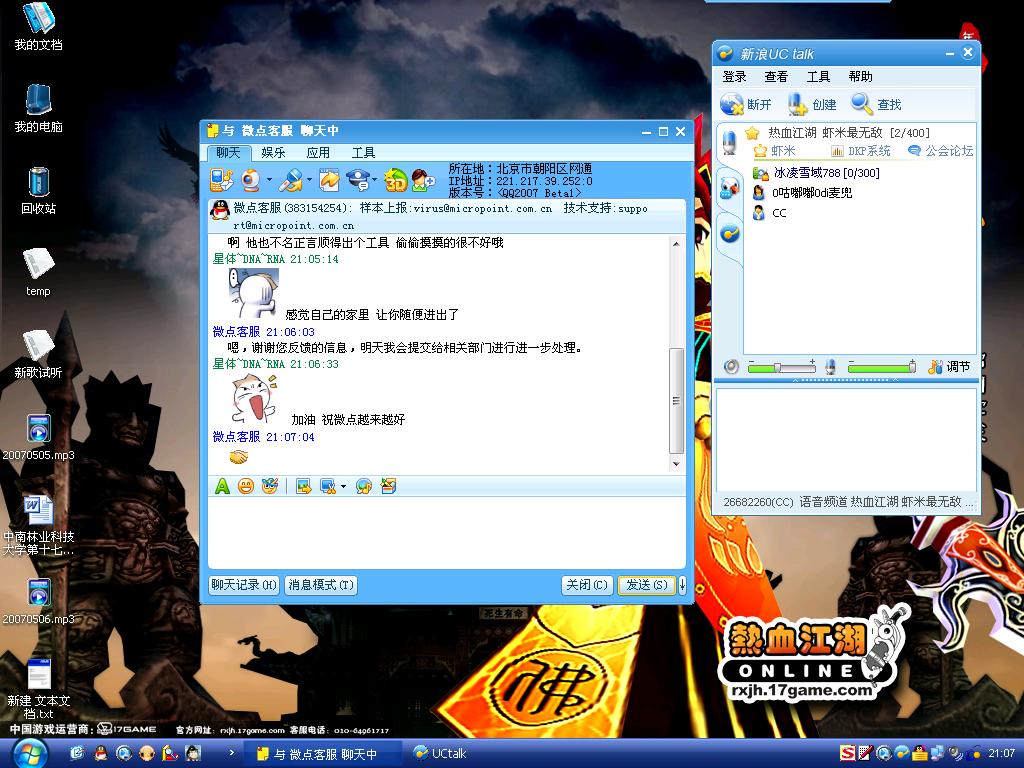Click the UC logo side tab

729,233
